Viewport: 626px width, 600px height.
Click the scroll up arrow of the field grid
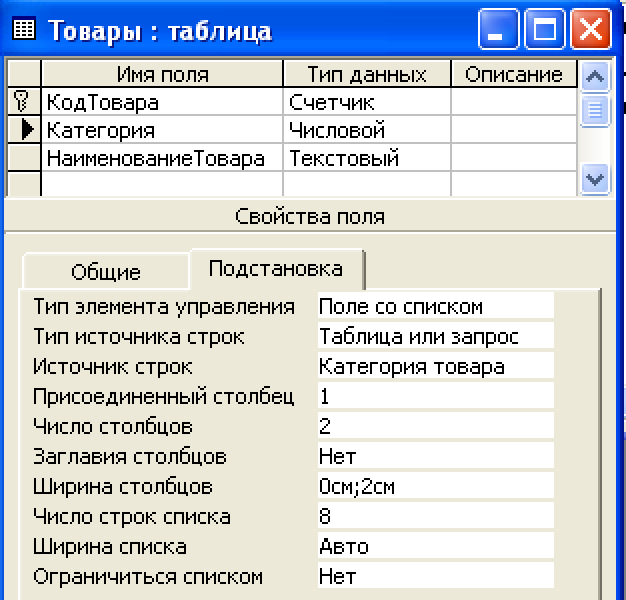[x=594, y=76]
